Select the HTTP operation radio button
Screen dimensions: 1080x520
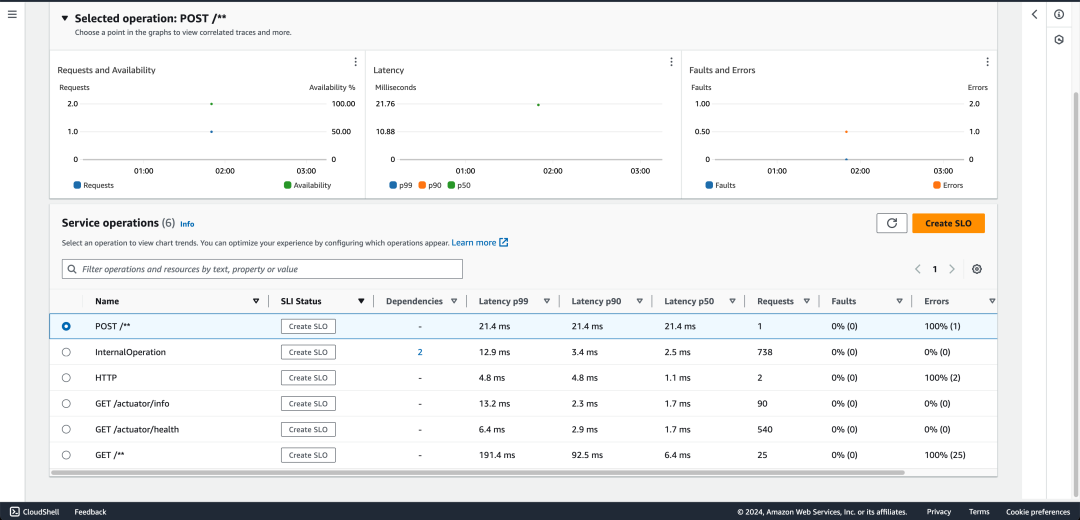[x=66, y=377]
